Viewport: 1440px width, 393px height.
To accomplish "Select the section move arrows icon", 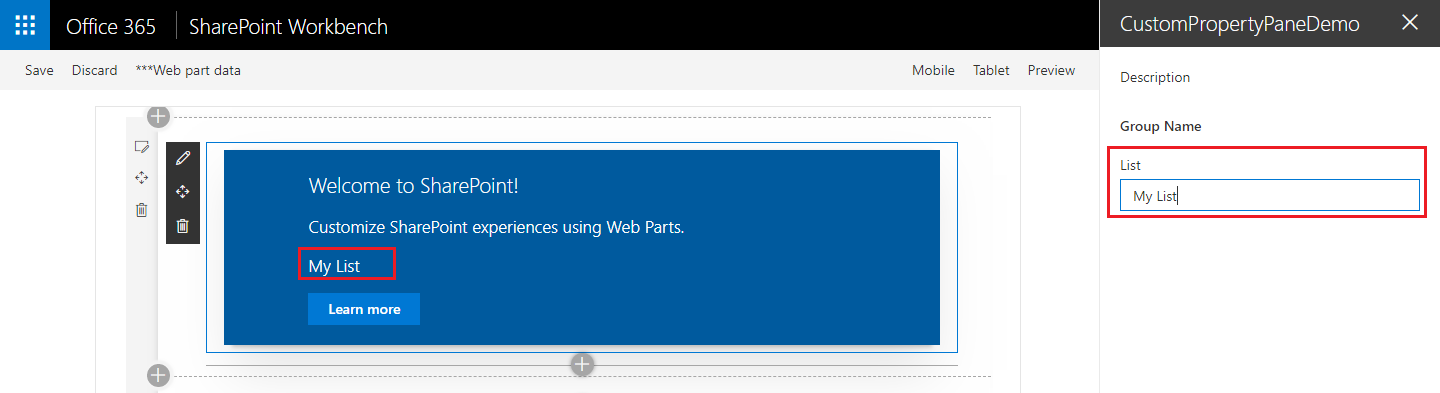I will tap(142, 178).
